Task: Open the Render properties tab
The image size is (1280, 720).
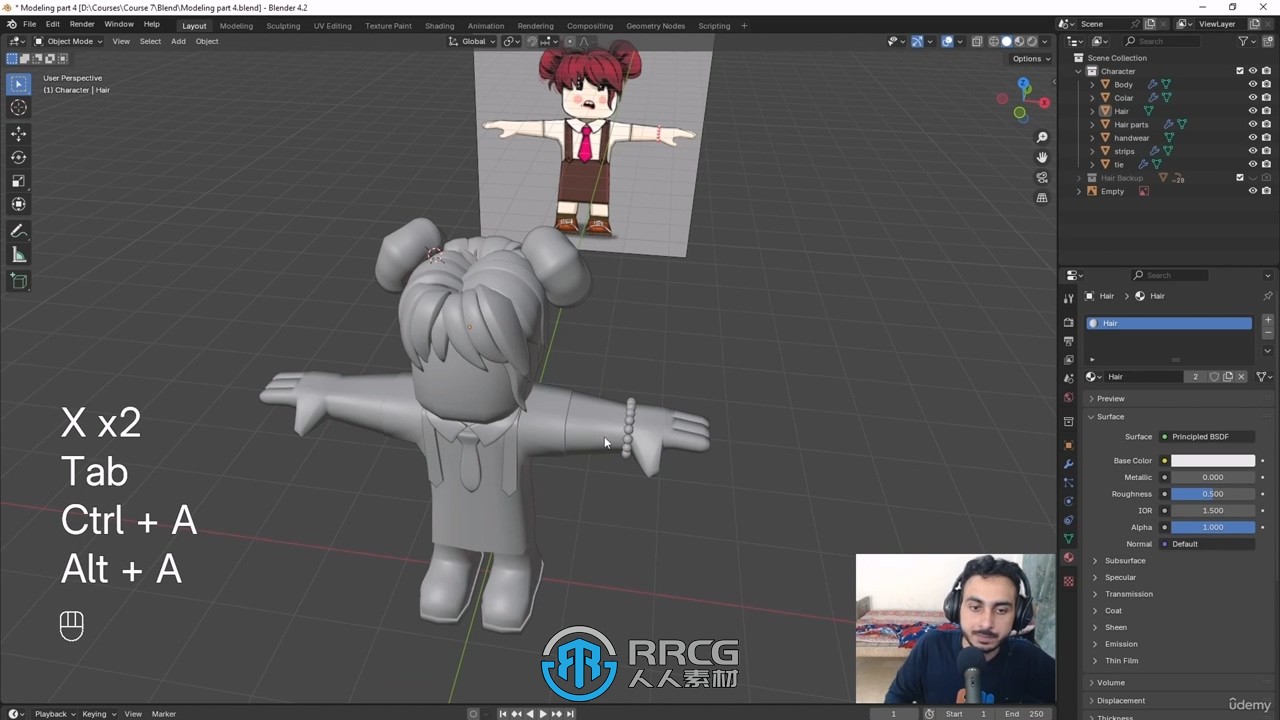Action: pos(1068,322)
